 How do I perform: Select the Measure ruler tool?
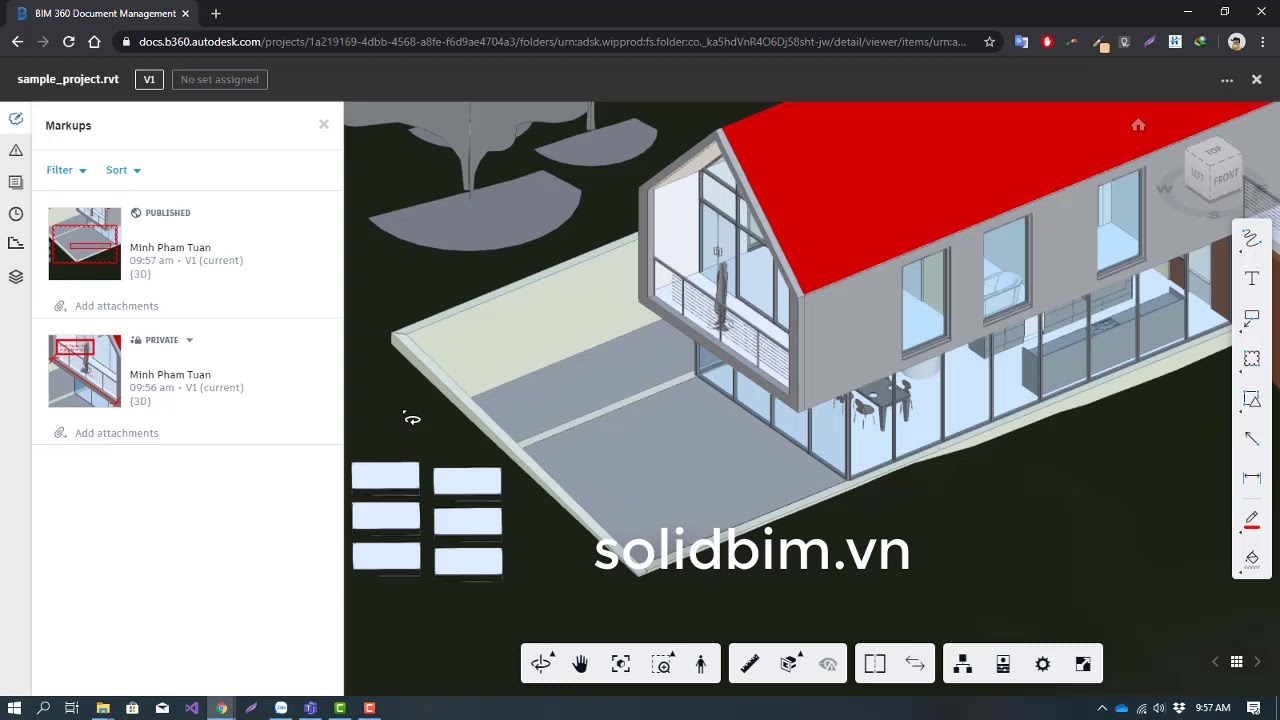749,664
